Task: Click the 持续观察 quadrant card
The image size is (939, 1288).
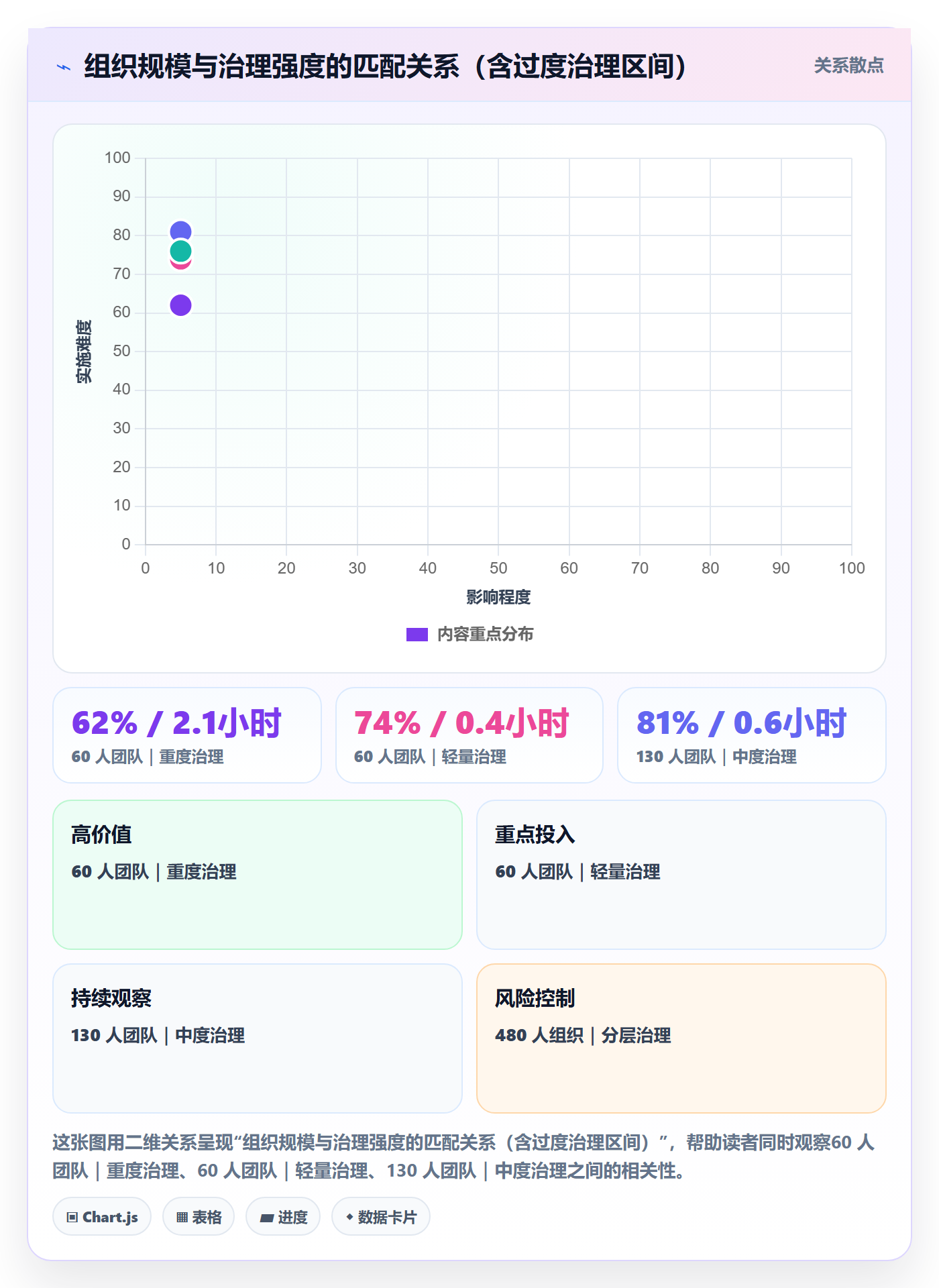Action: click(x=258, y=1038)
